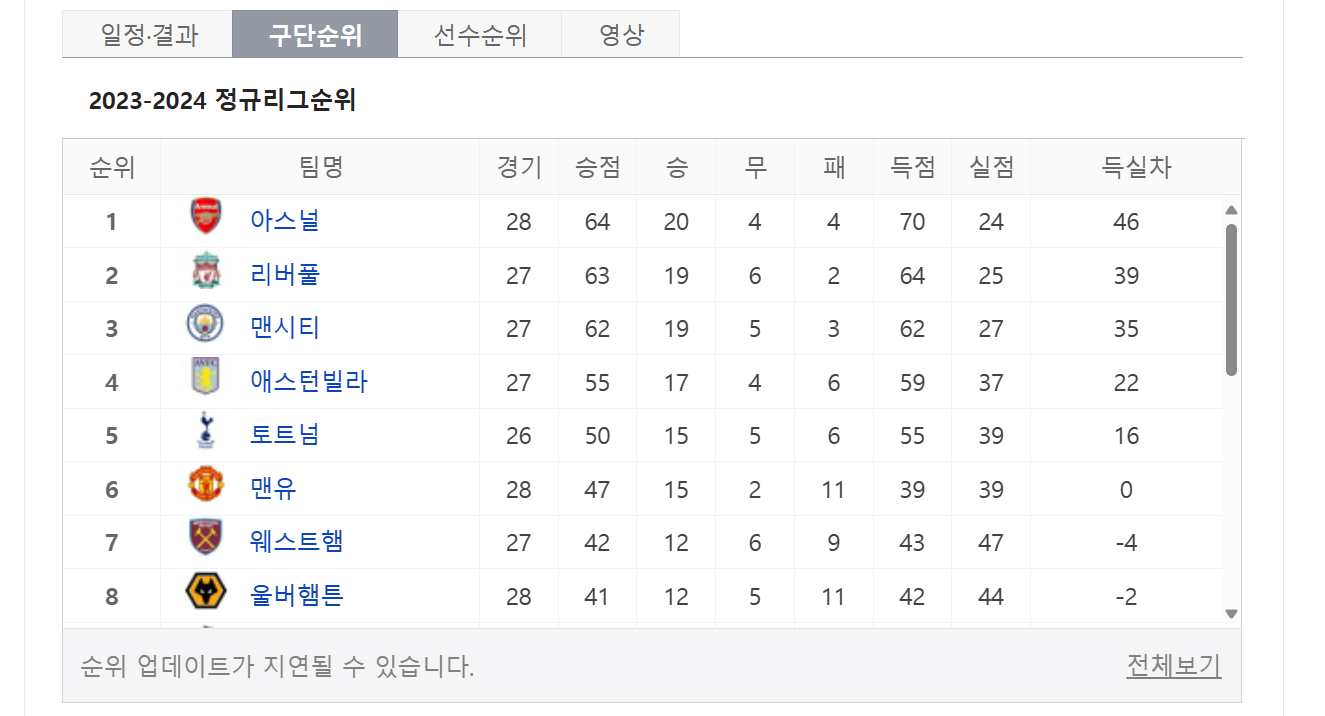Click the 승점 column header
1325x716 pixels.
(597, 167)
